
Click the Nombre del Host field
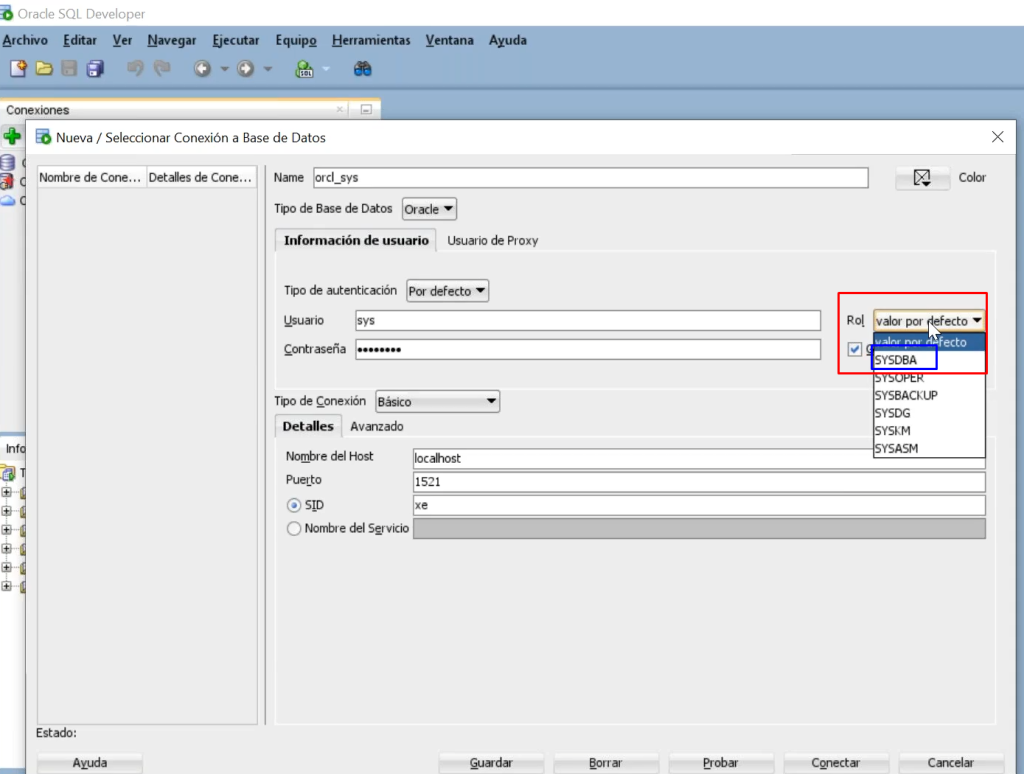[x=699, y=459]
